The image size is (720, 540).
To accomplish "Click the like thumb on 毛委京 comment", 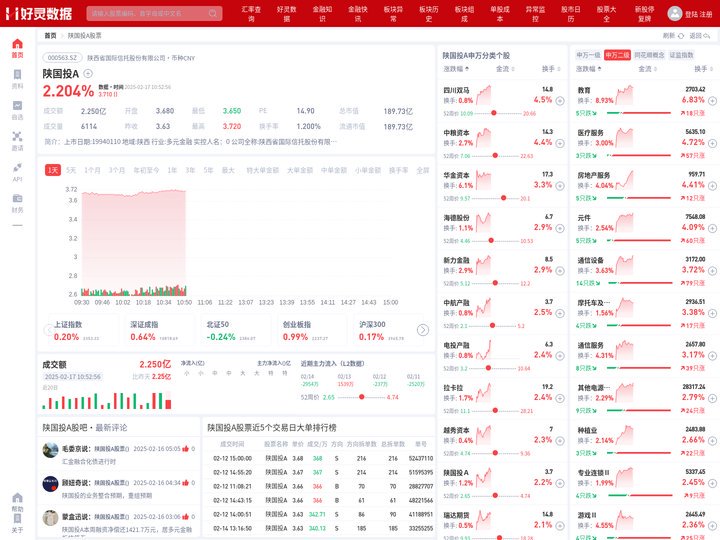I will (x=186, y=449).
